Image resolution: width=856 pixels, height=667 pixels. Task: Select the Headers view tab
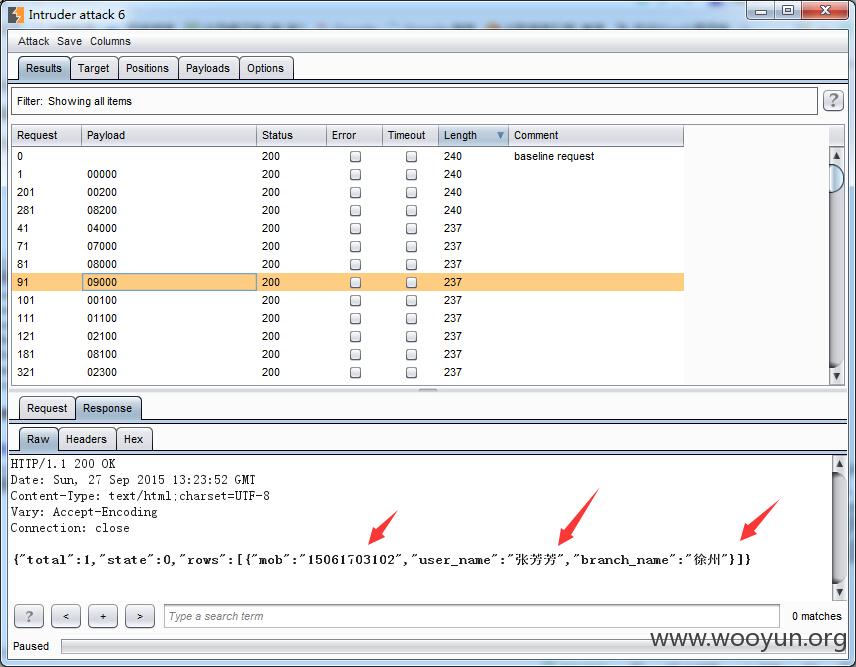point(86,439)
